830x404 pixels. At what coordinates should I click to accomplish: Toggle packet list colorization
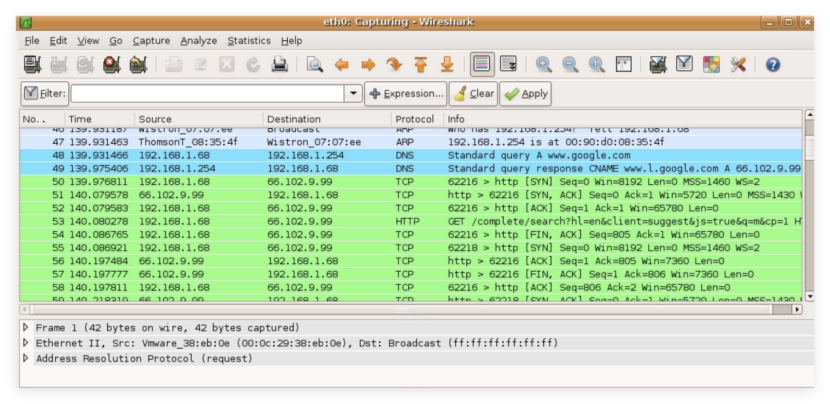pos(482,65)
